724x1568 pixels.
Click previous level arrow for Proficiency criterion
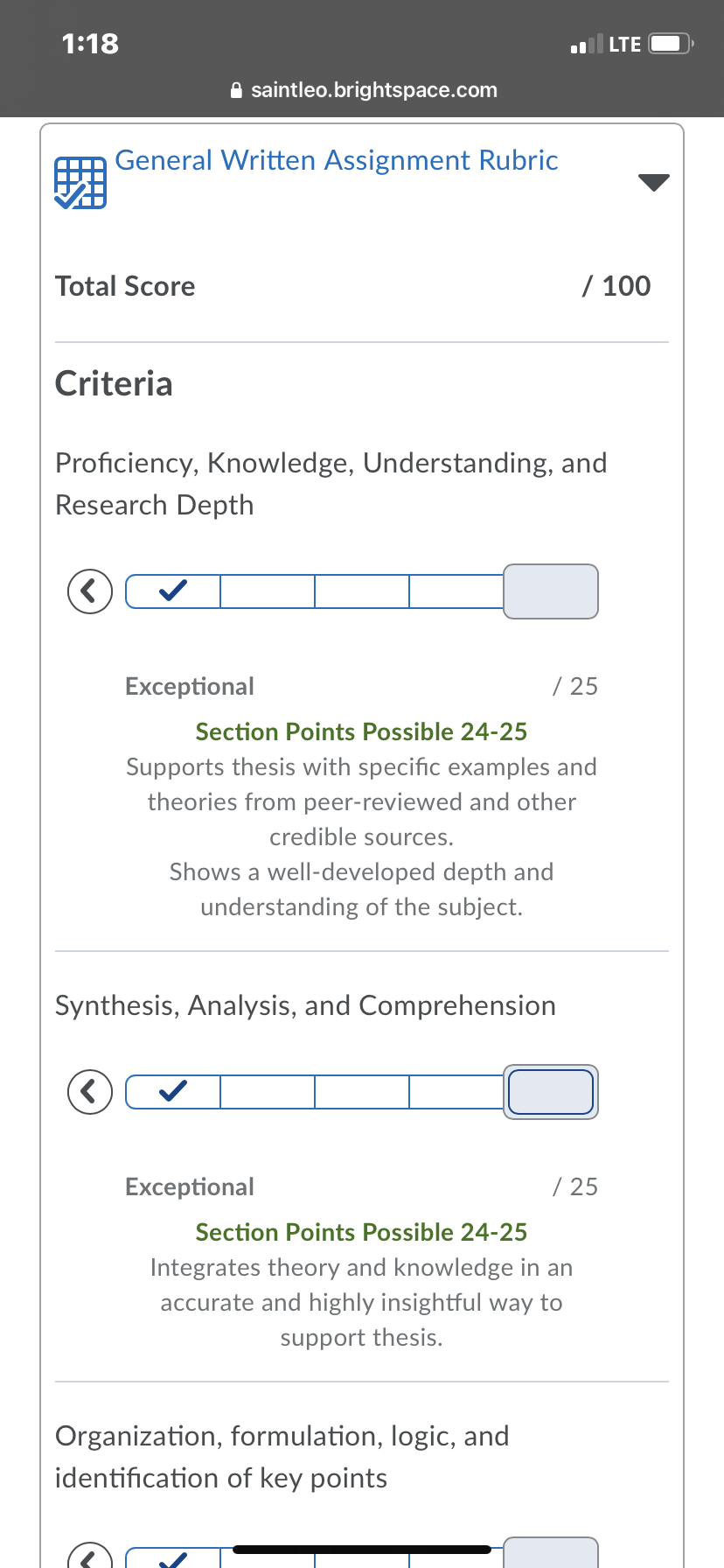click(x=90, y=591)
